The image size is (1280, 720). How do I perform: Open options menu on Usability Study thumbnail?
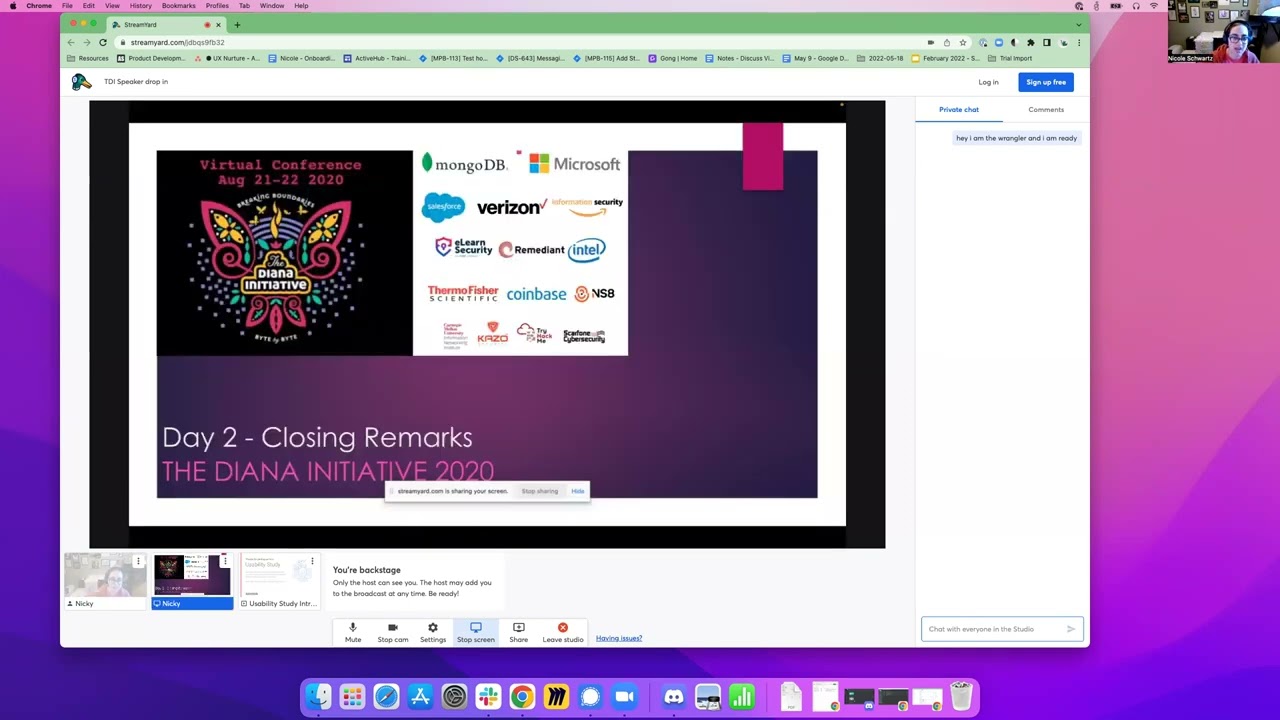point(312,561)
